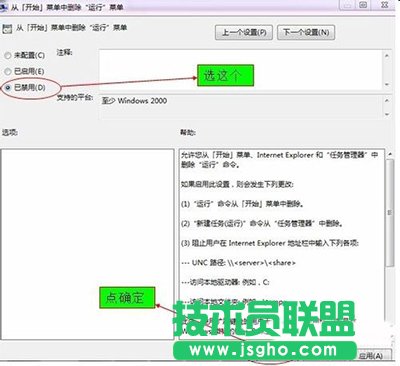Click the title bar window icon
The height and width of the screenshot is (366, 400).
pos(4,6)
